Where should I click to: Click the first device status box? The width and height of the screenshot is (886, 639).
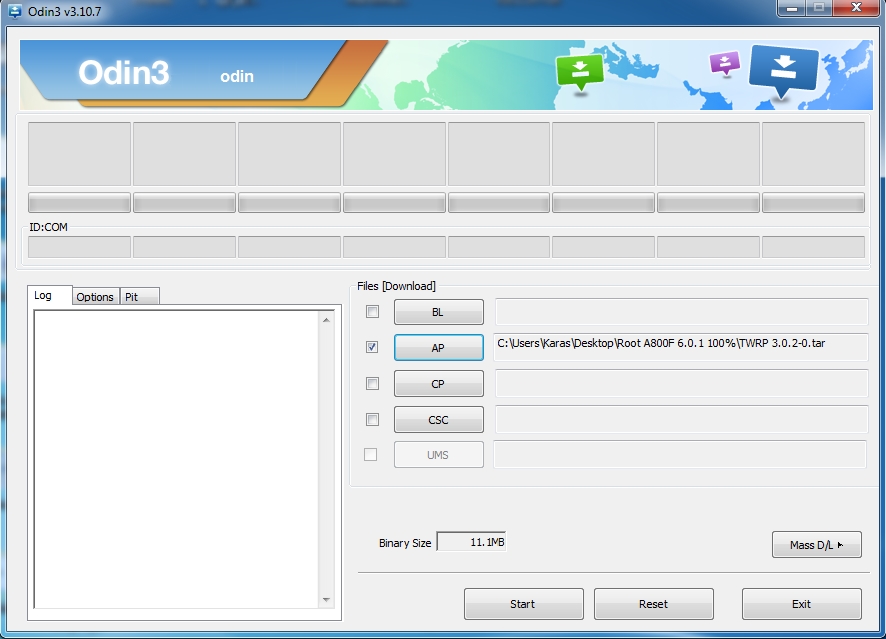click(x=79, y=154)
